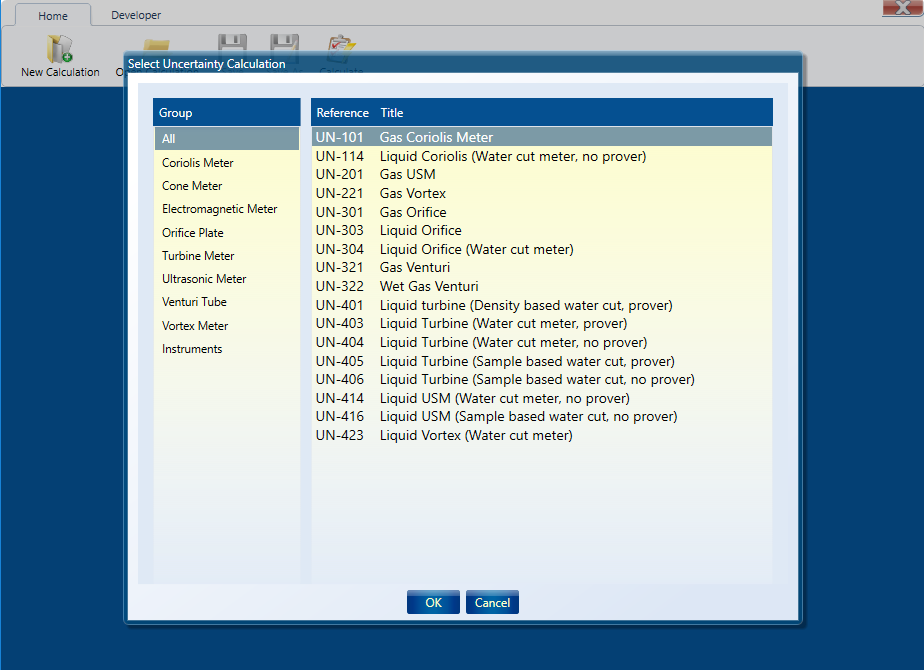Pick the UN-221 Gas Vortex row
The image size is (924, 670).
tap(542, 193)
